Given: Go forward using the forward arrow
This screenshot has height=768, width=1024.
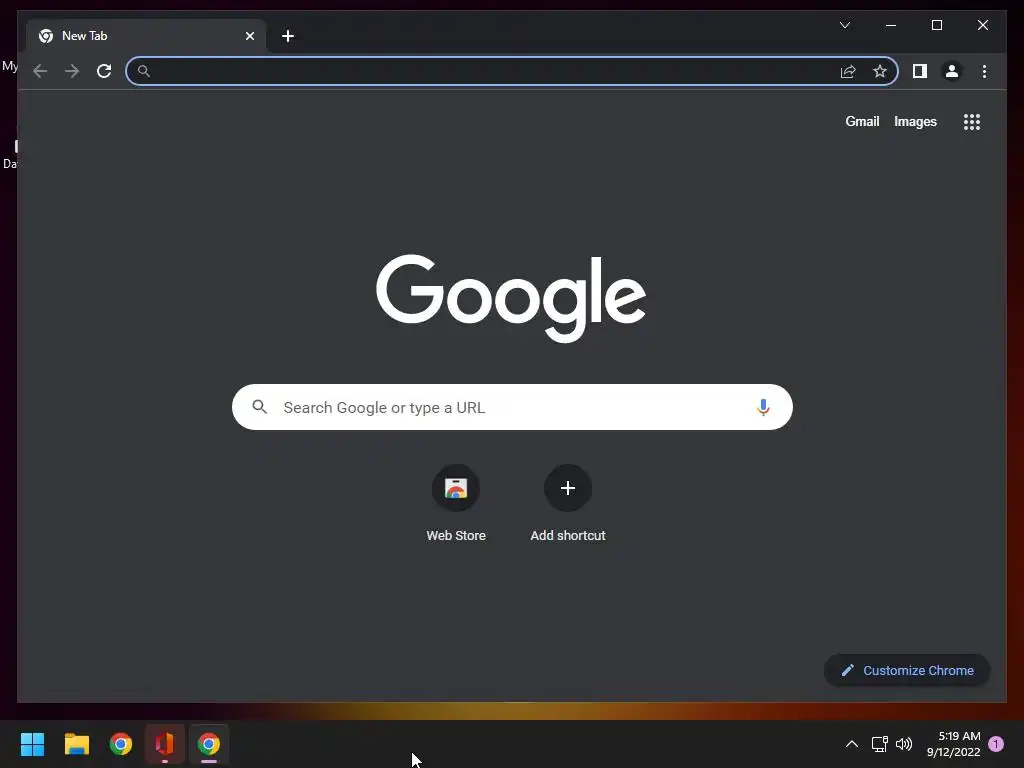Looking at the screenshot, I should (72, 71).
